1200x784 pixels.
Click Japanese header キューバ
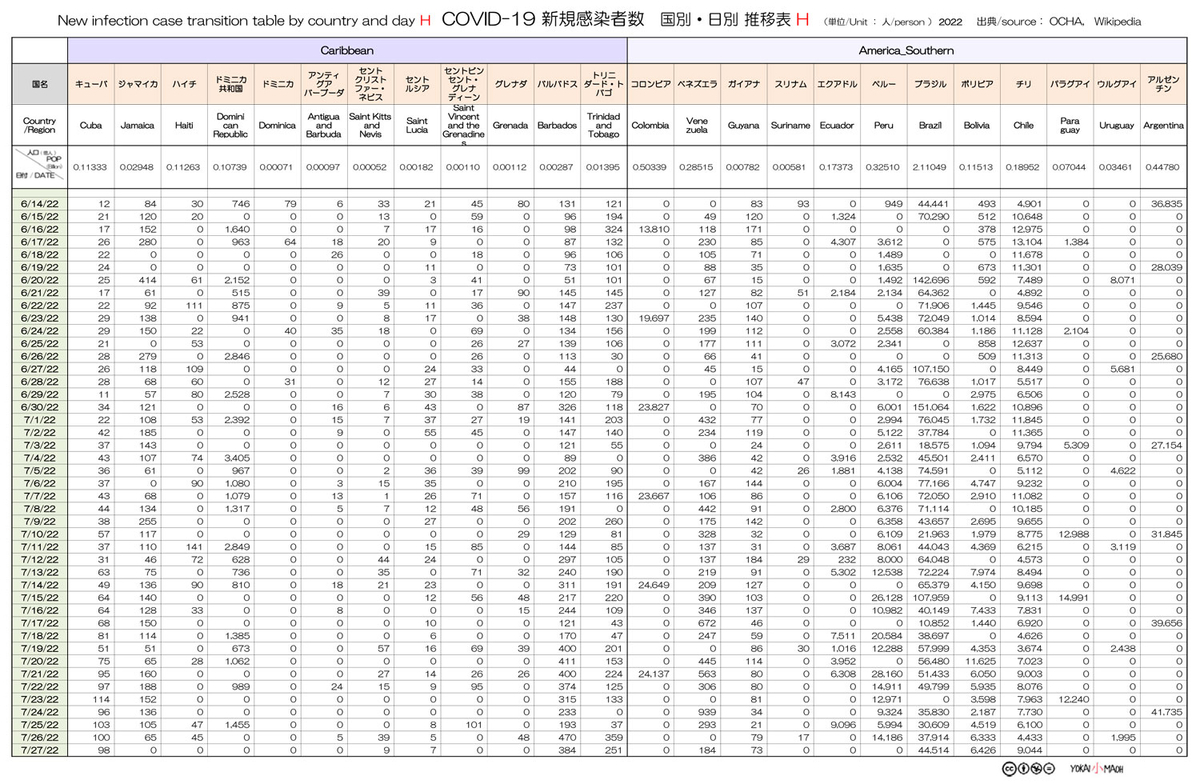point(91,86)
